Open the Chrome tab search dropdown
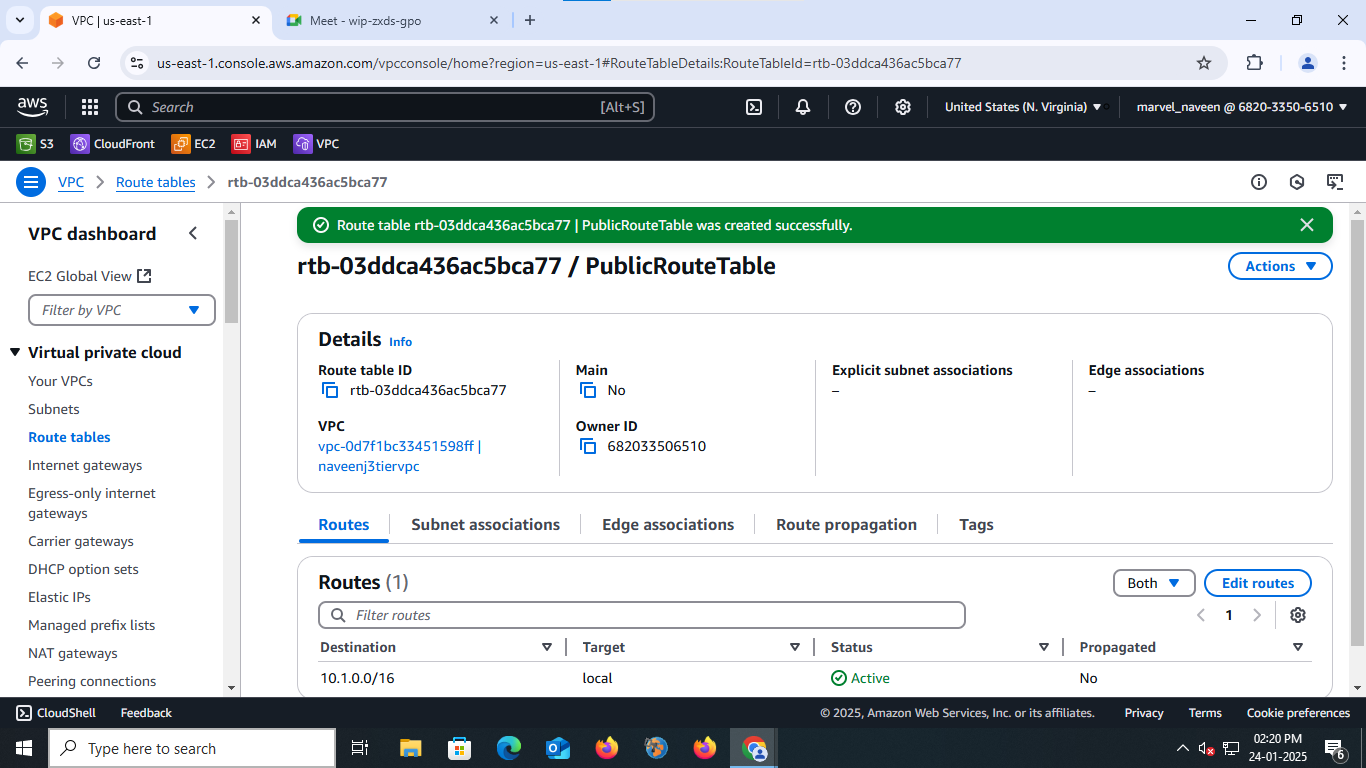Screen dimensions: 1366x768 20,20
